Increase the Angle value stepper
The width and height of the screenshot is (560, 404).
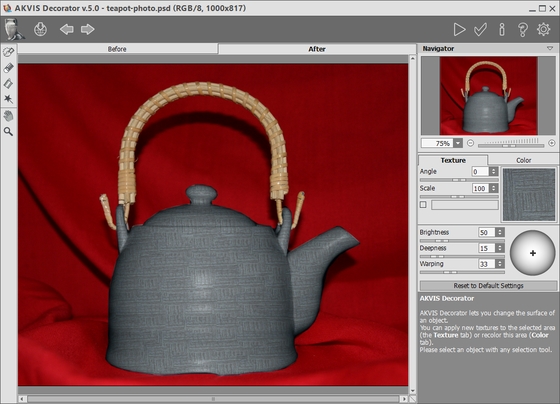[494, 169]
